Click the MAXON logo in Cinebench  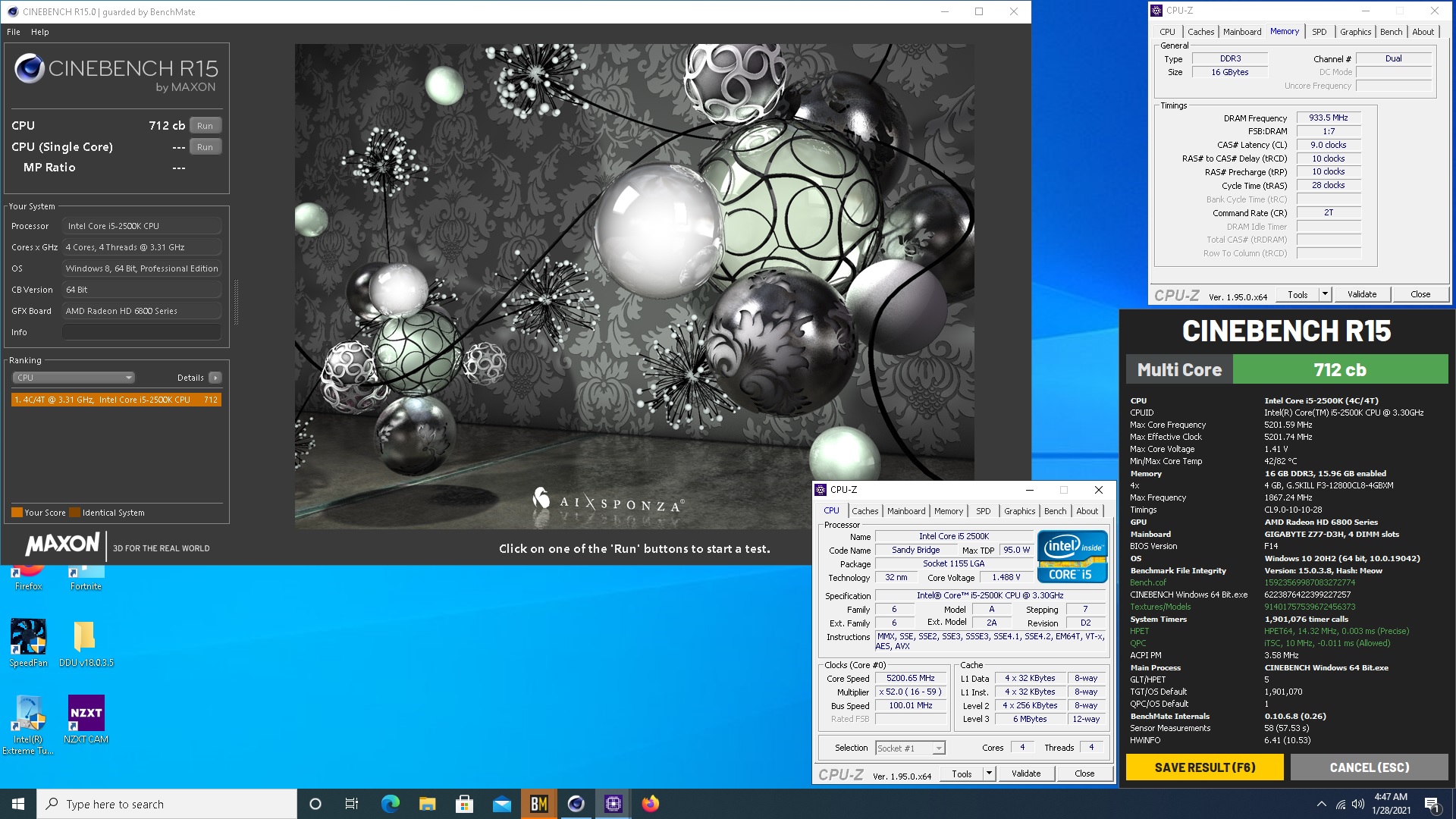(62, 544)
